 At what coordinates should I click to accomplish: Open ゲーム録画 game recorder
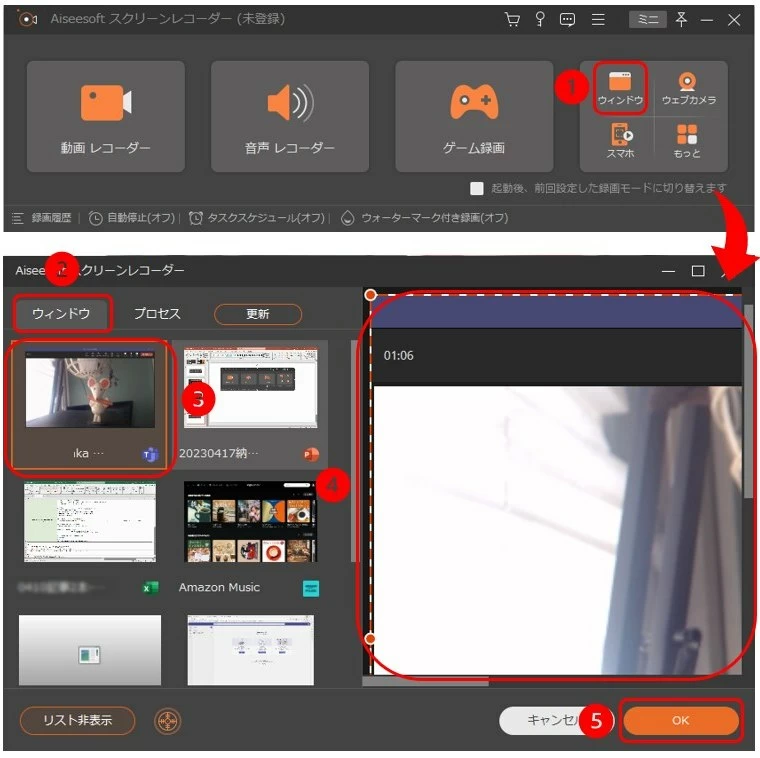(474, 116)
